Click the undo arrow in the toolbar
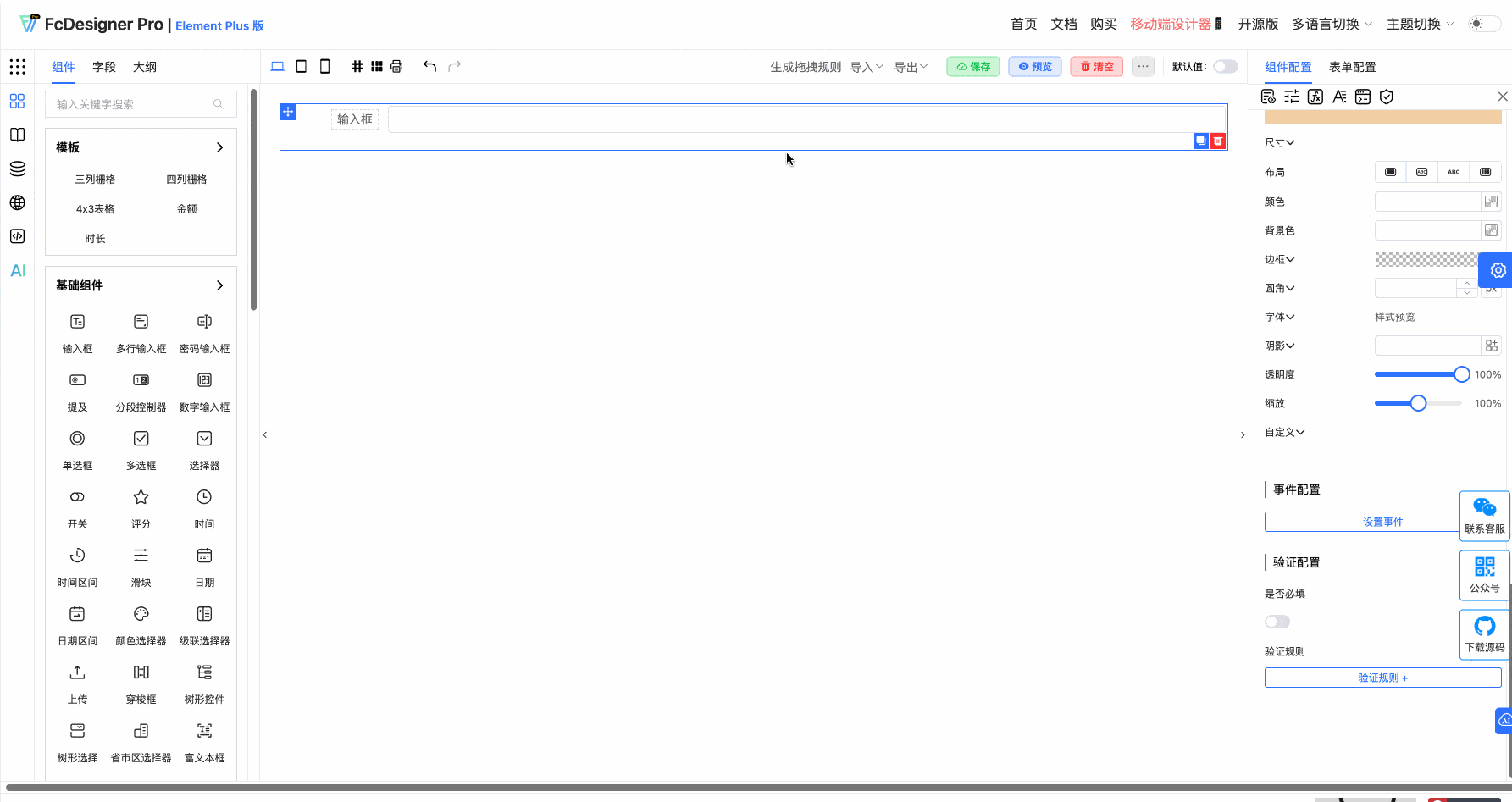1512x802 pixels. point(429,66)
